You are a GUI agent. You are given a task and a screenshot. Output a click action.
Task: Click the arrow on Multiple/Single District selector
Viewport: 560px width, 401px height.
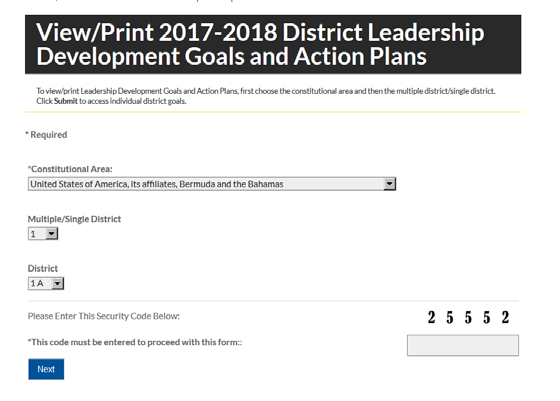tap(51, 234)
